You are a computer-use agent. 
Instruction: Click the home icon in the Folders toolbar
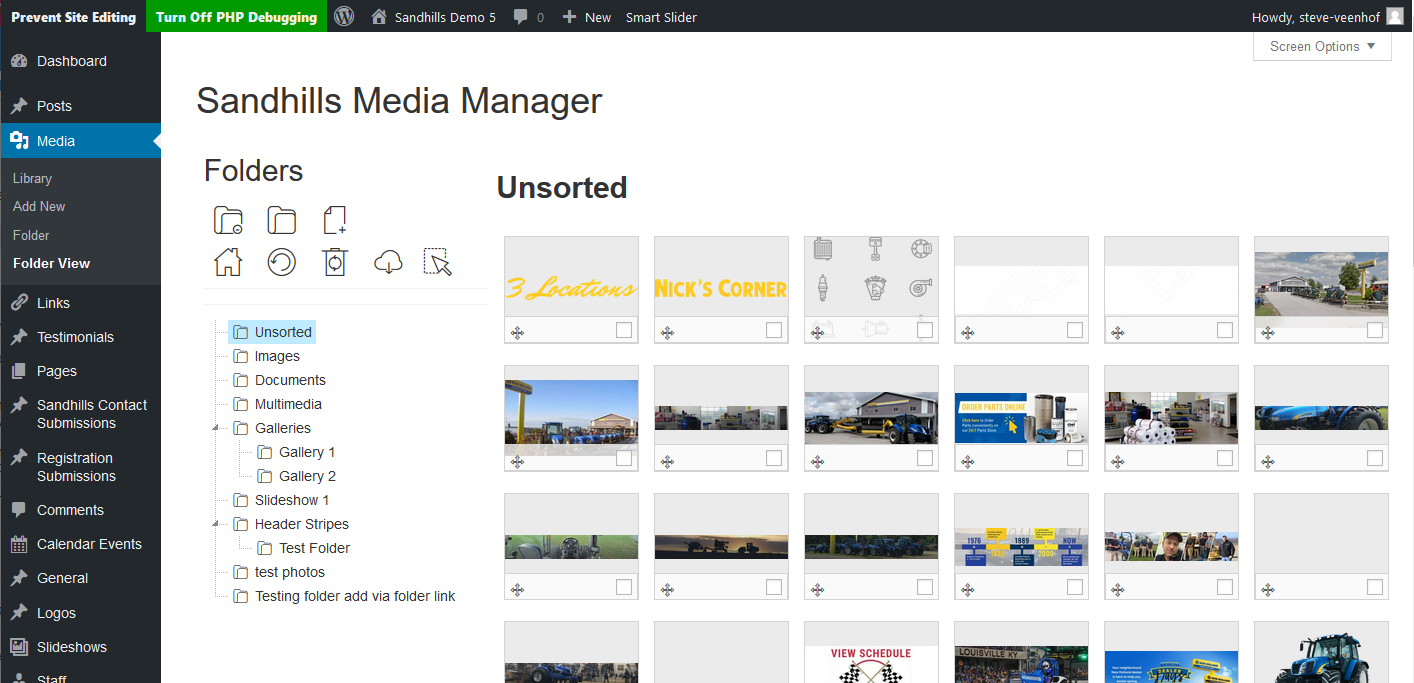click(x=229, y=262)
